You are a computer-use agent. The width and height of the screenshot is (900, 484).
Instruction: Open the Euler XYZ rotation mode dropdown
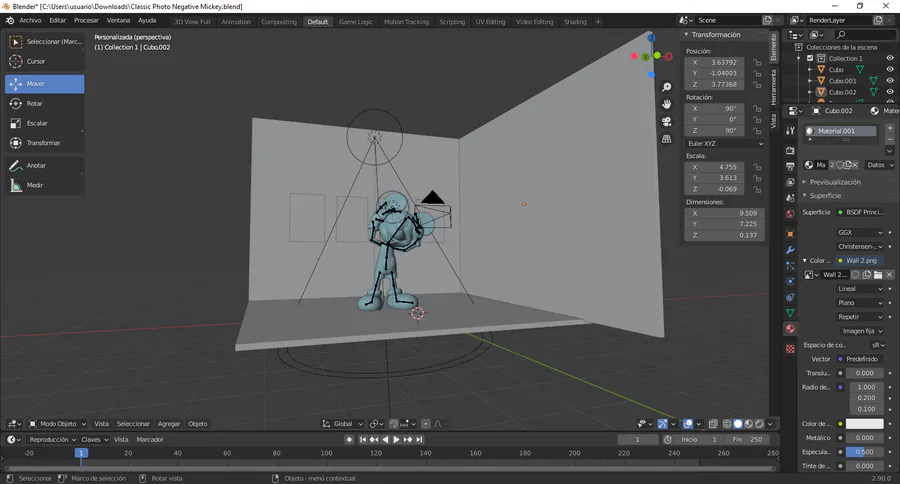click(x=724, y=144)
